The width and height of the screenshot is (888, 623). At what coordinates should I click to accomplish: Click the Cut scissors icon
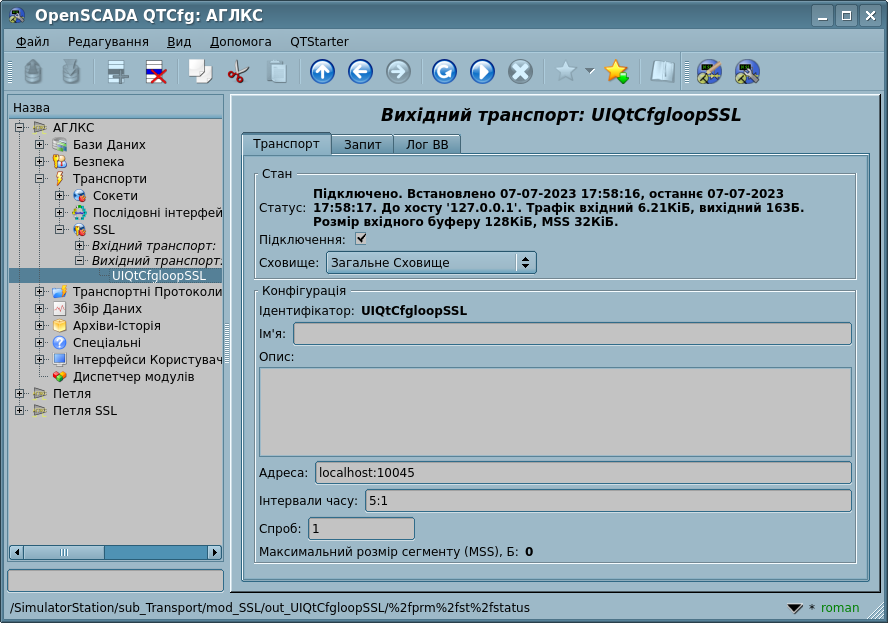(x=238, y=72)
